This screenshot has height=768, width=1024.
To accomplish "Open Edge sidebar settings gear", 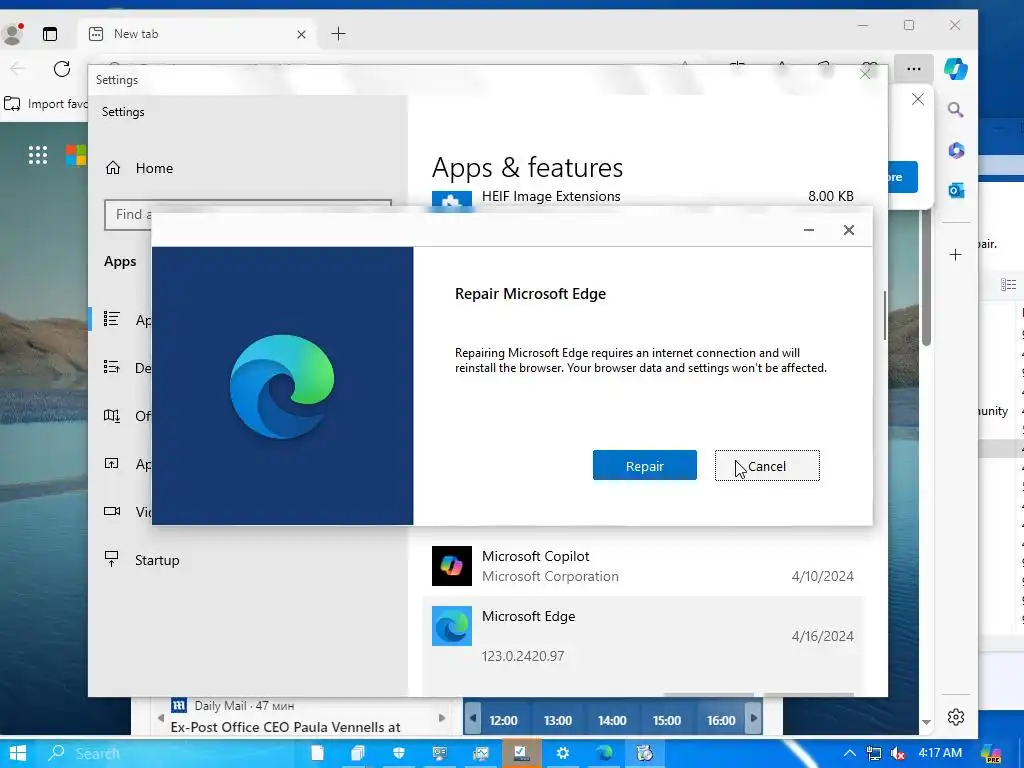I will pos(955,717).
